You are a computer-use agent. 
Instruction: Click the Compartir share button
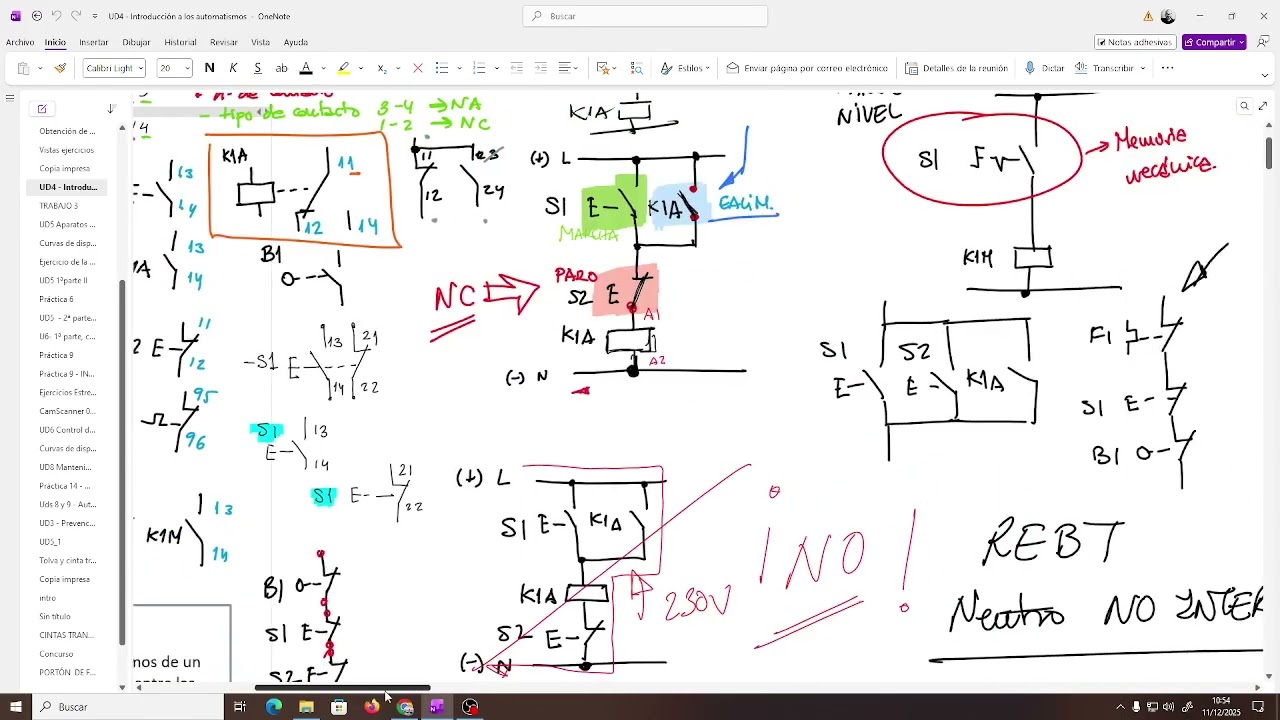[x=1214, y=42]
